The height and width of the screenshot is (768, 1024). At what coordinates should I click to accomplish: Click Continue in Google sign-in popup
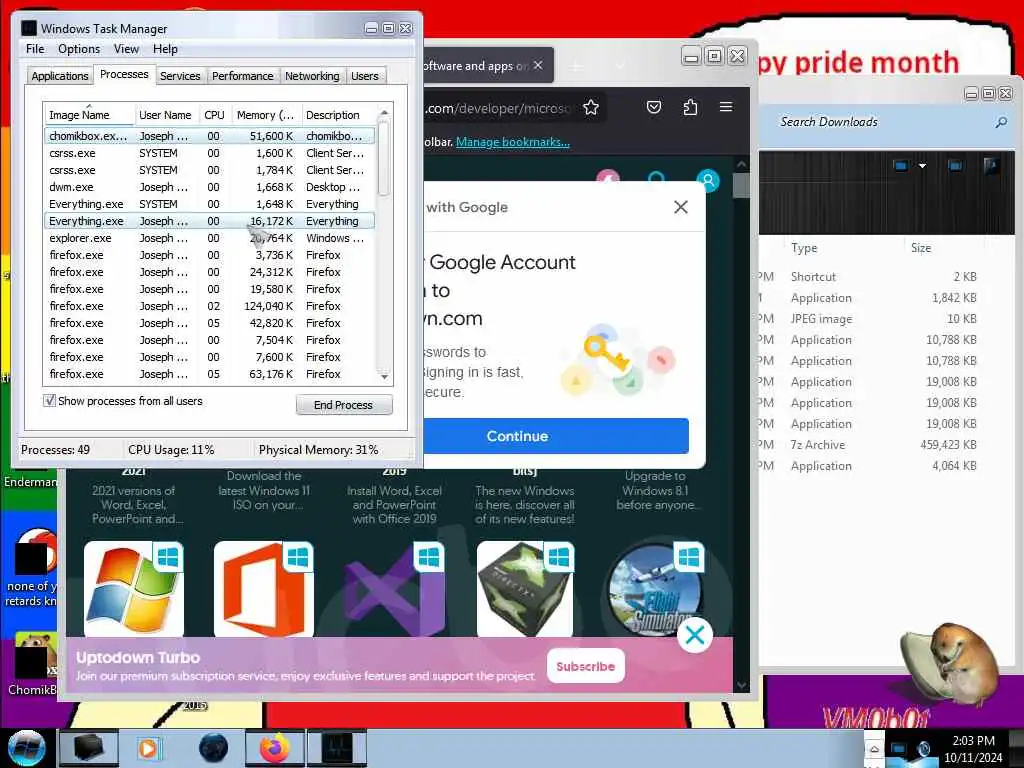click(x=556, y=436)
